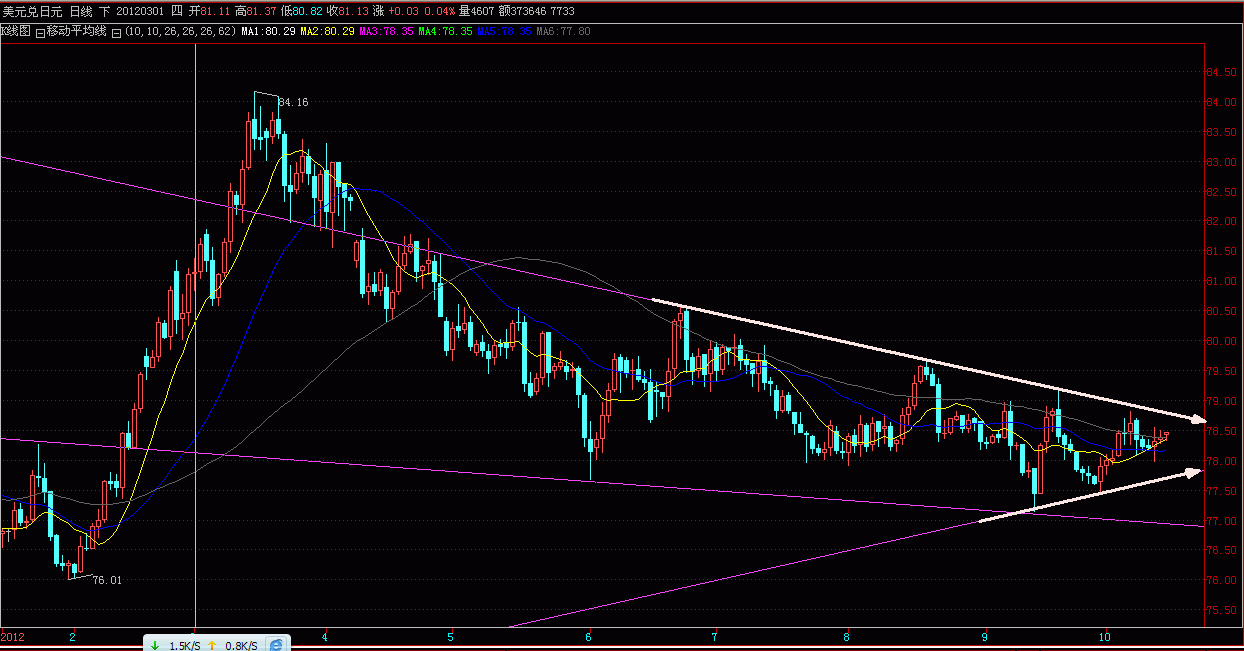The image size is (1244, 651).
Task: Select the K线图 chart label
Action: pos(15,31)
